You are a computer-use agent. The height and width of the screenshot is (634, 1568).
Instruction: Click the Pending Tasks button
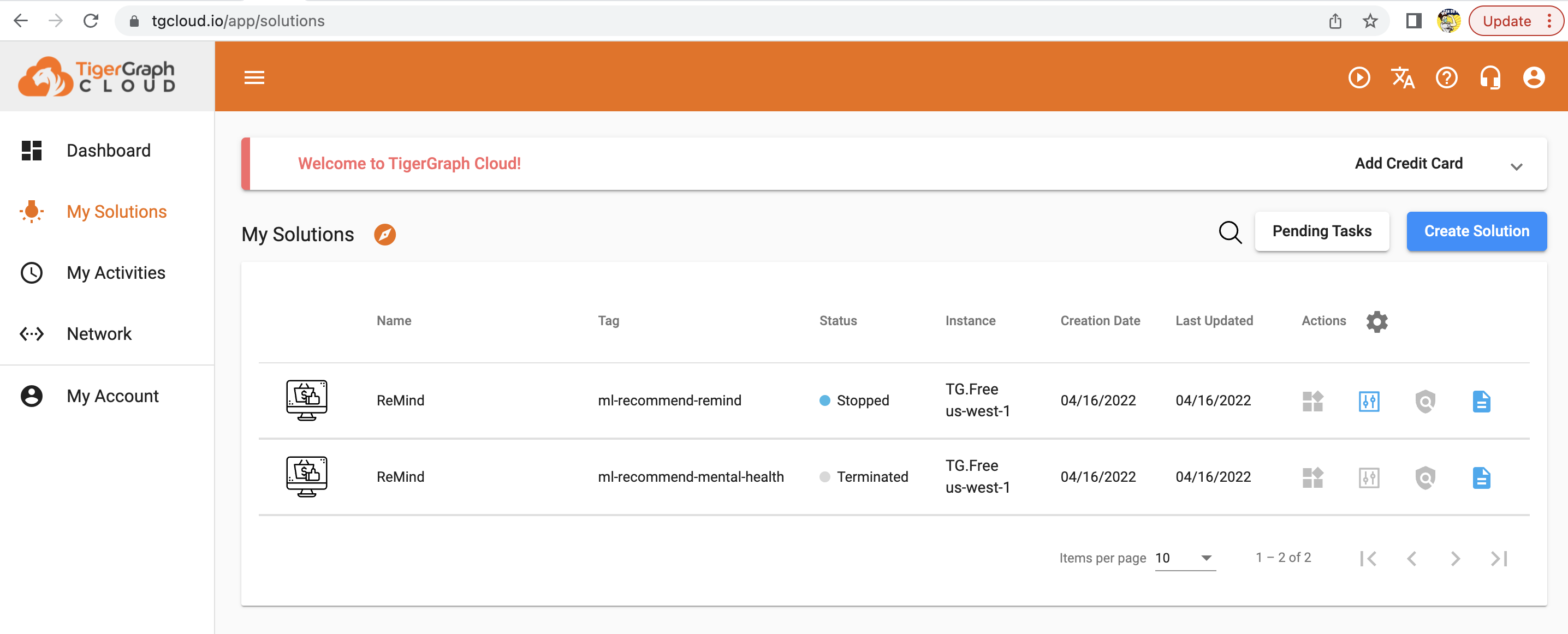pyautogui.click(x=1321, y=231)
